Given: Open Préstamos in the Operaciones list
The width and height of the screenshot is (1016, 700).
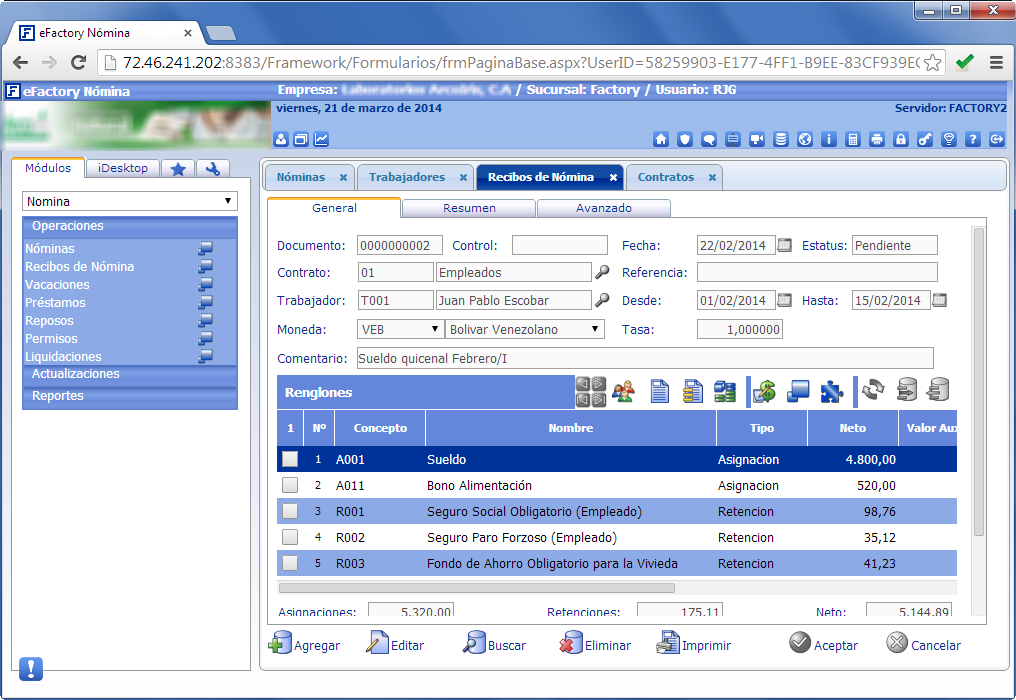Looking at the screenshot, I should [x=55, y=303].
